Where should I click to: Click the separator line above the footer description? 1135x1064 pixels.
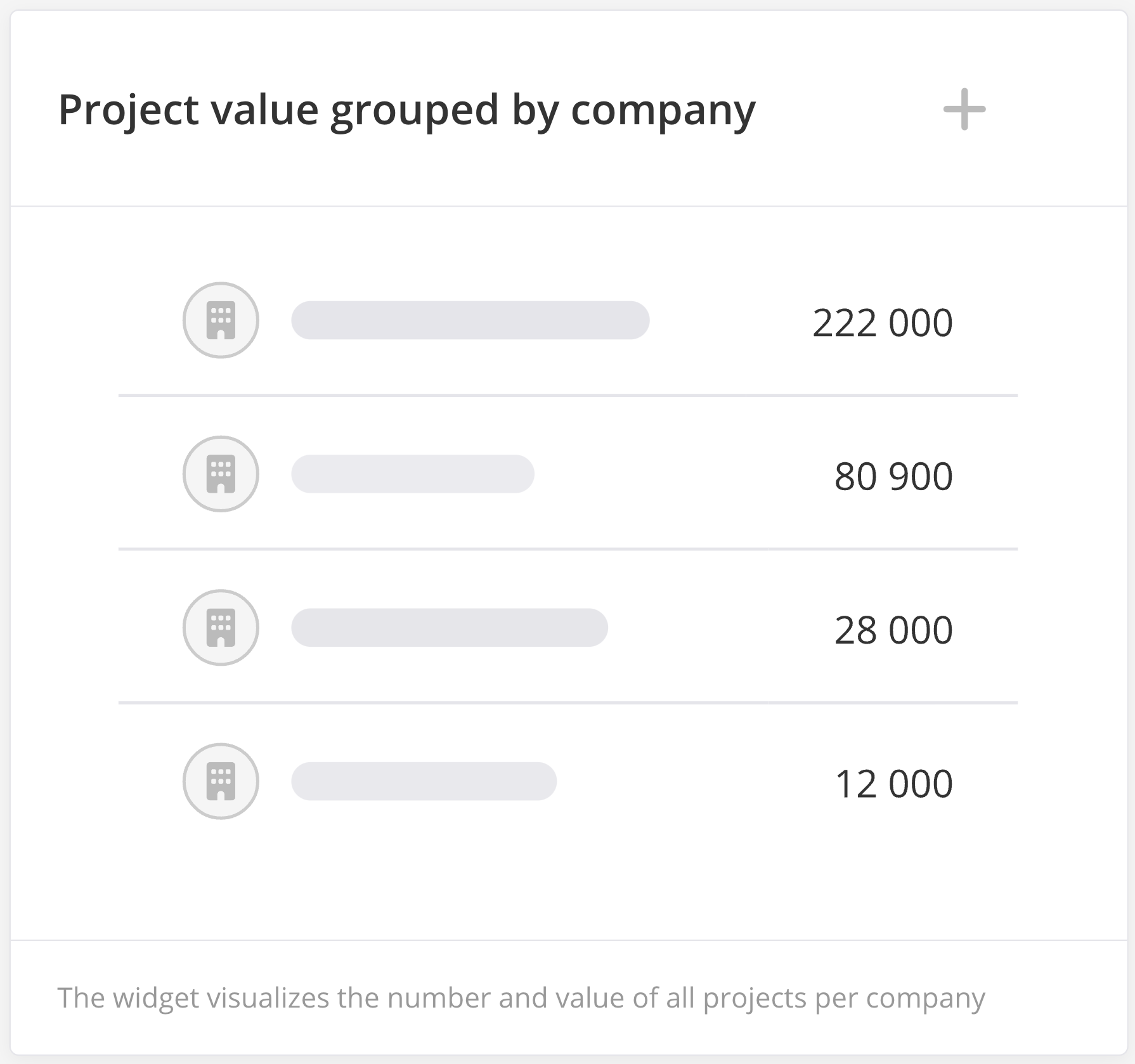[x=567, y=940]
